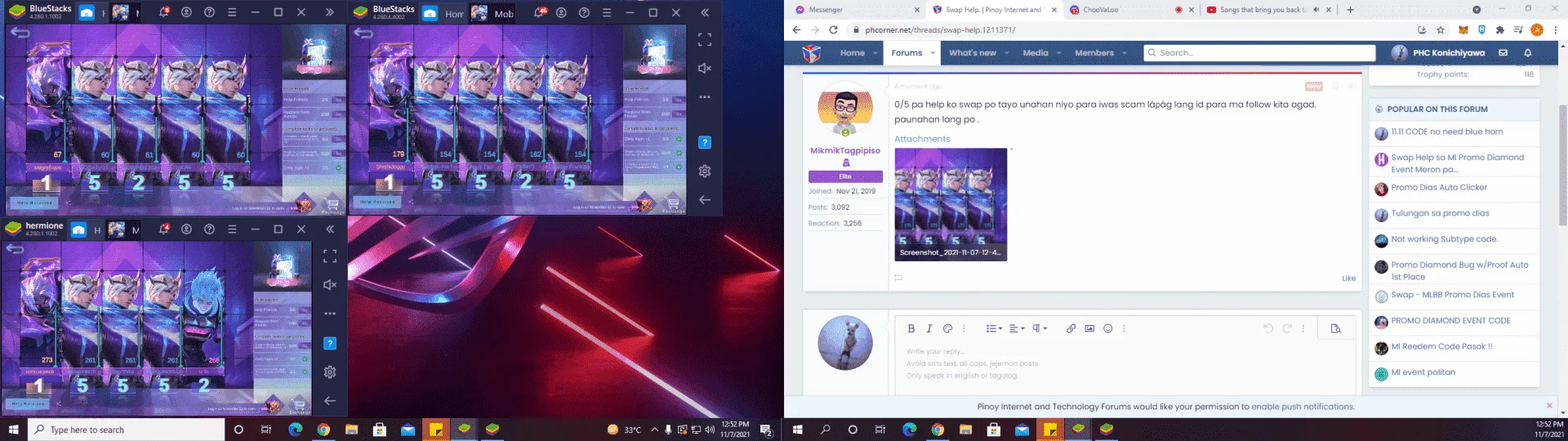Expand the Members dropdown arrow
The width and height of the screenshot is (1568, 441).
click(1124, 53)
